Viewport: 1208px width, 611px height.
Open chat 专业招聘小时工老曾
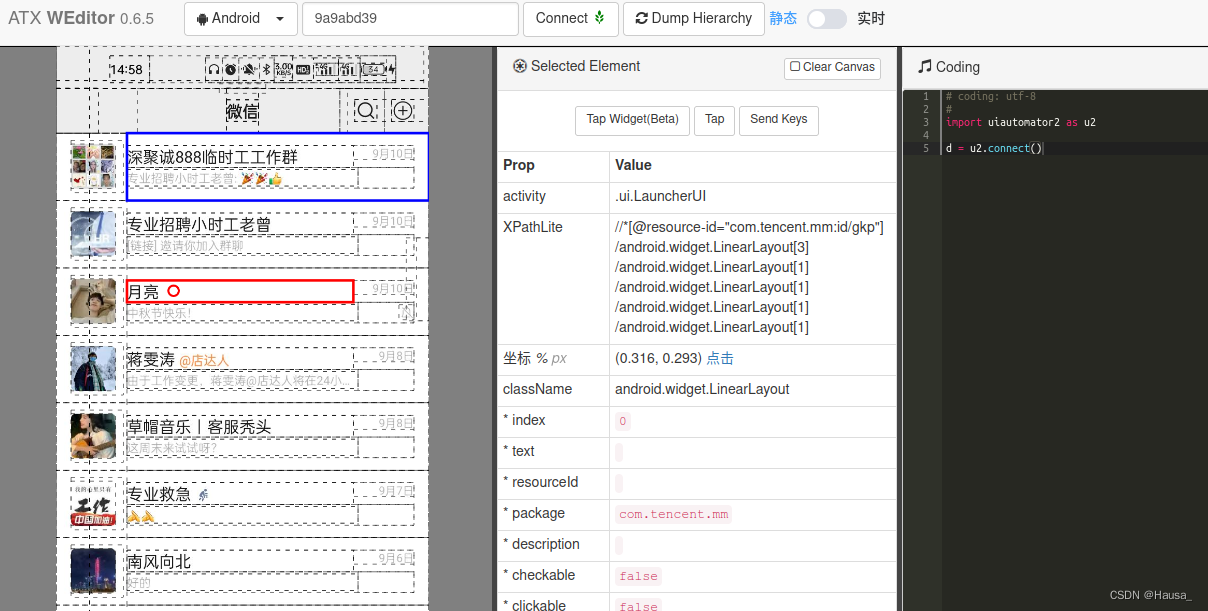point(242,234)
